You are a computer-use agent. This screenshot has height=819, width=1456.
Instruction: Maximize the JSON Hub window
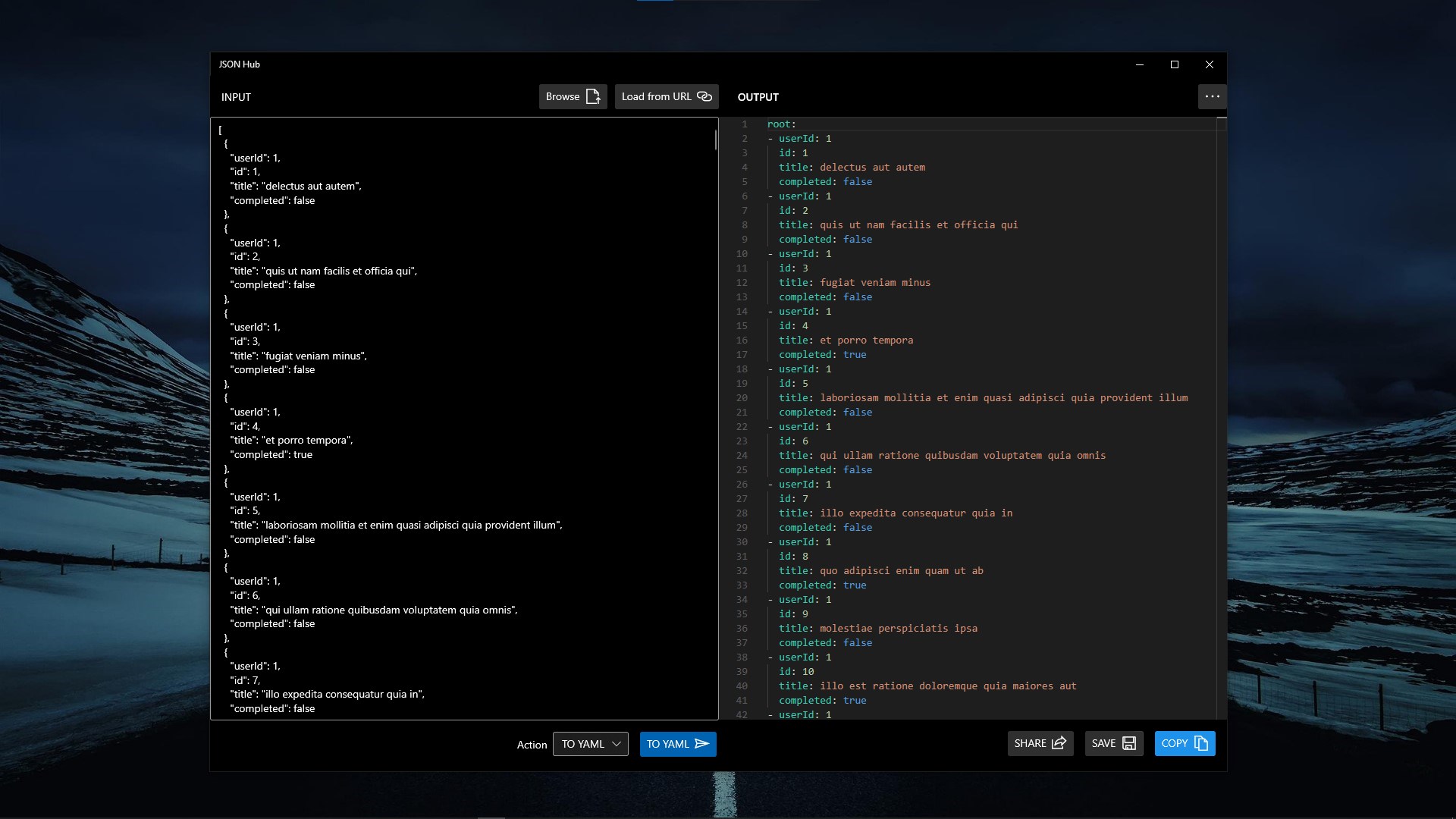1175,64
